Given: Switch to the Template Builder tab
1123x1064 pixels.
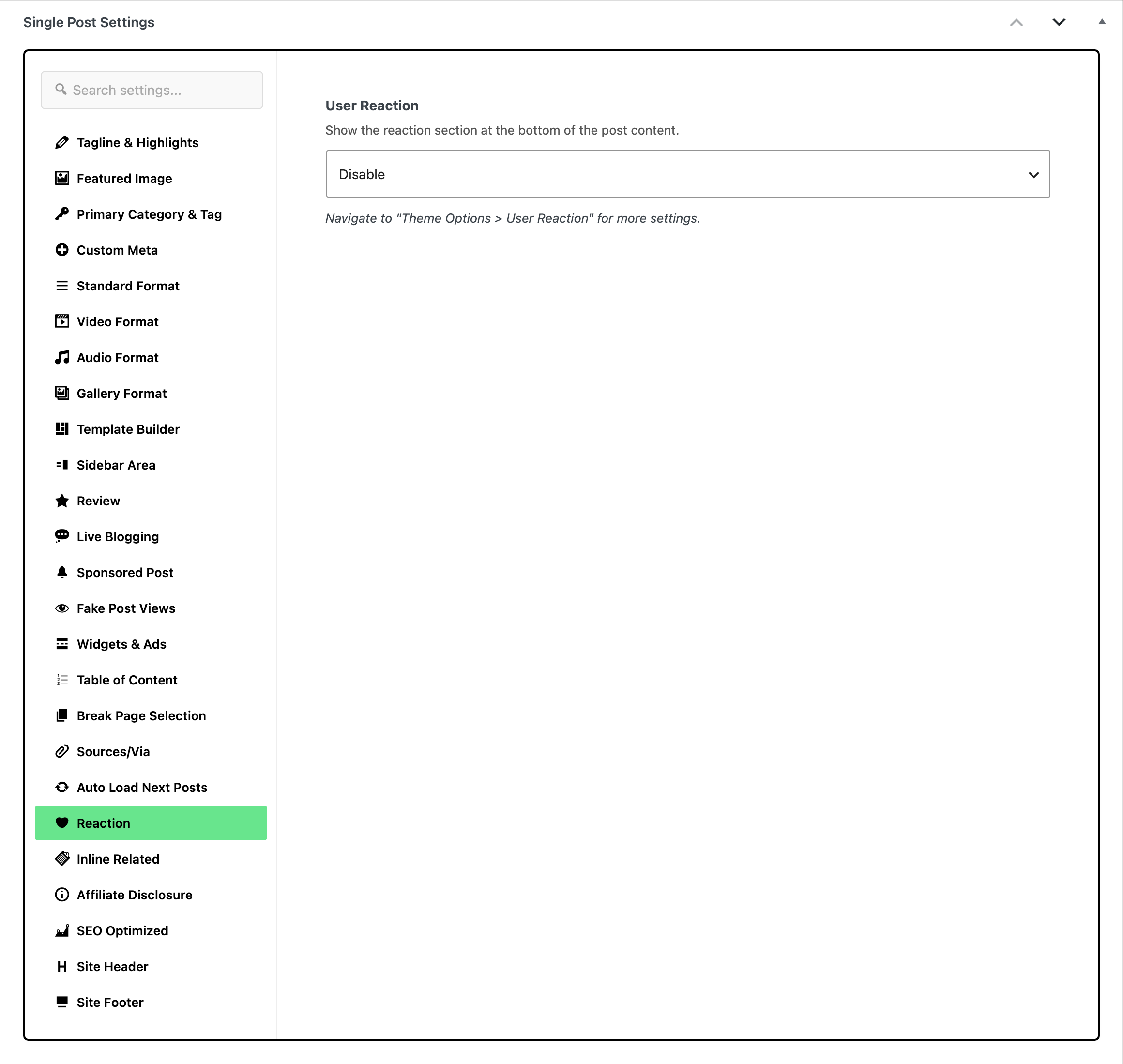Looking at the screenshot, I should click(x=151, y=429).
